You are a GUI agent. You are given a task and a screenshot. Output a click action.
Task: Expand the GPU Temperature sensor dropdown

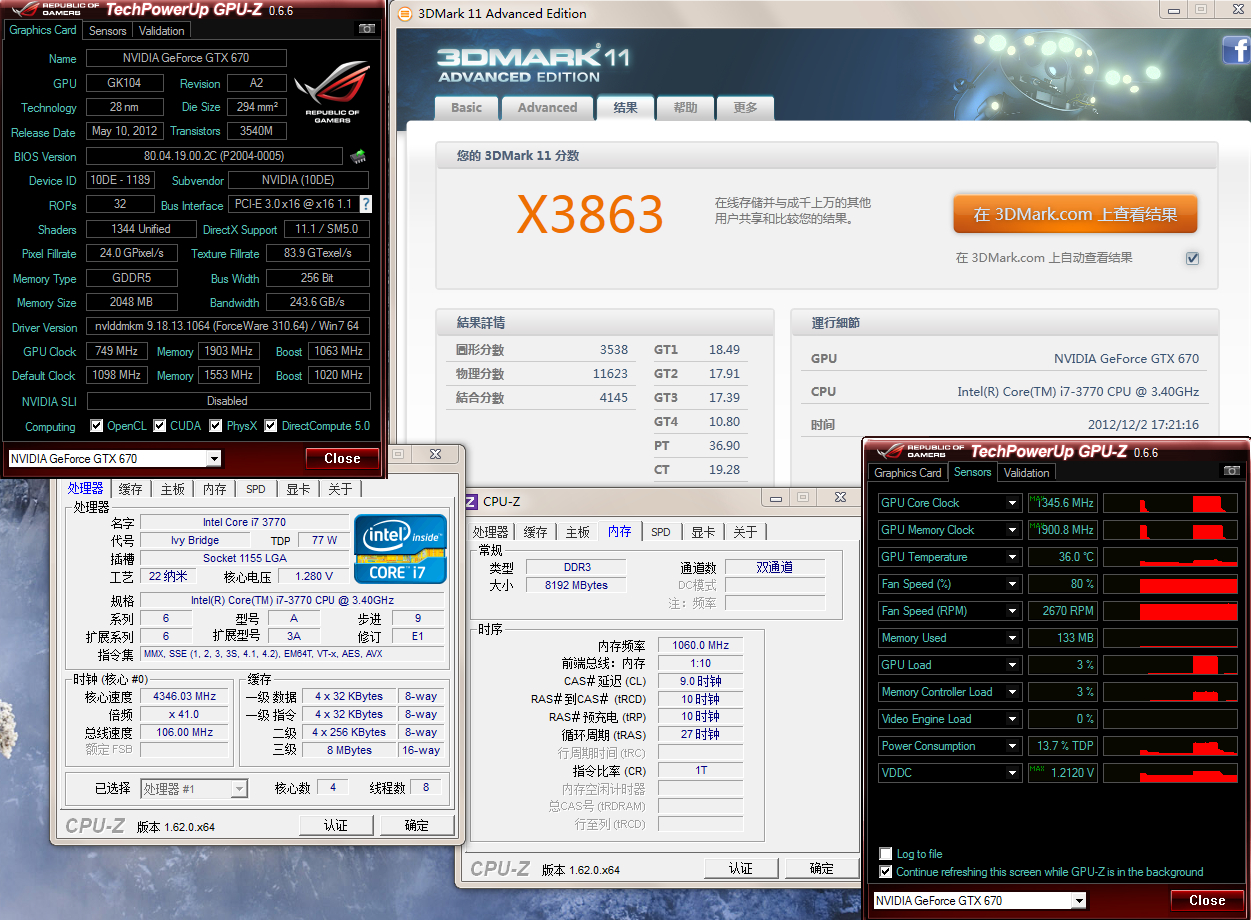(x=1013, y=557)
